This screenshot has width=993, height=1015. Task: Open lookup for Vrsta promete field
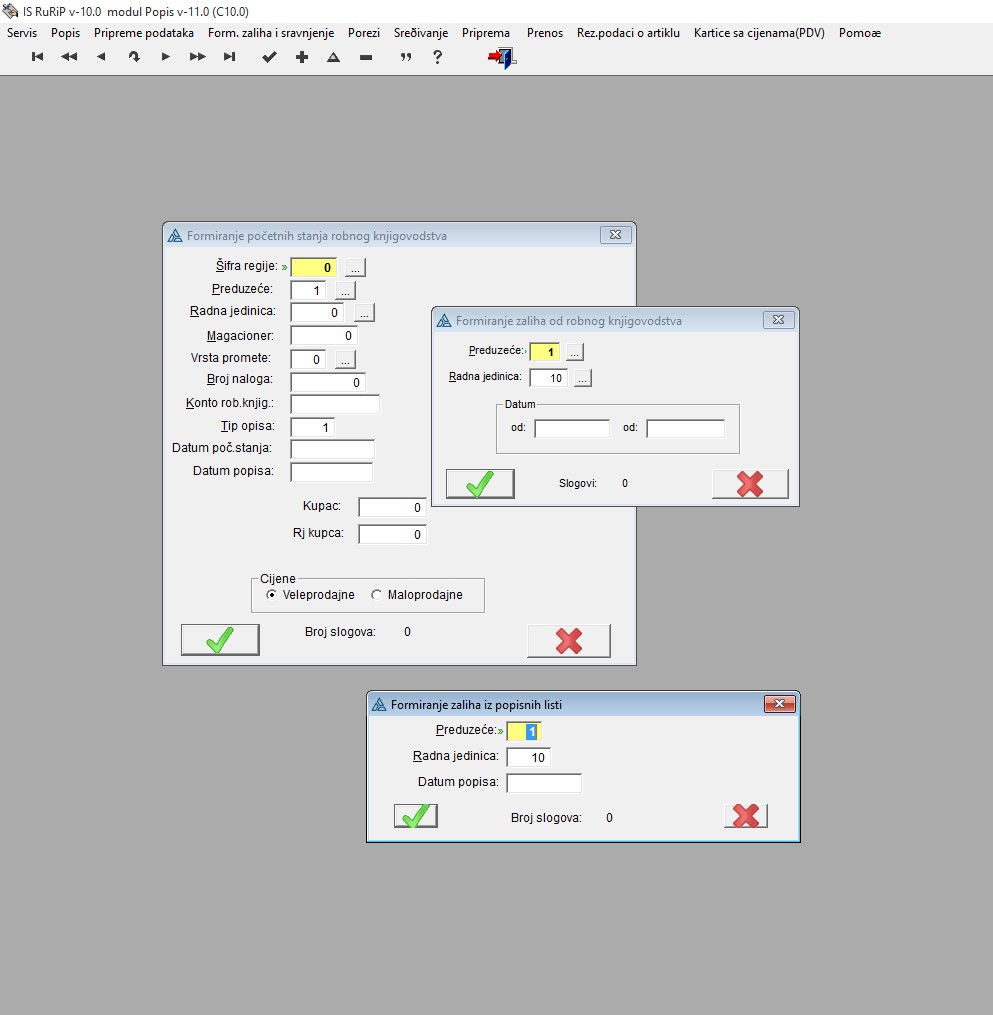344,359
